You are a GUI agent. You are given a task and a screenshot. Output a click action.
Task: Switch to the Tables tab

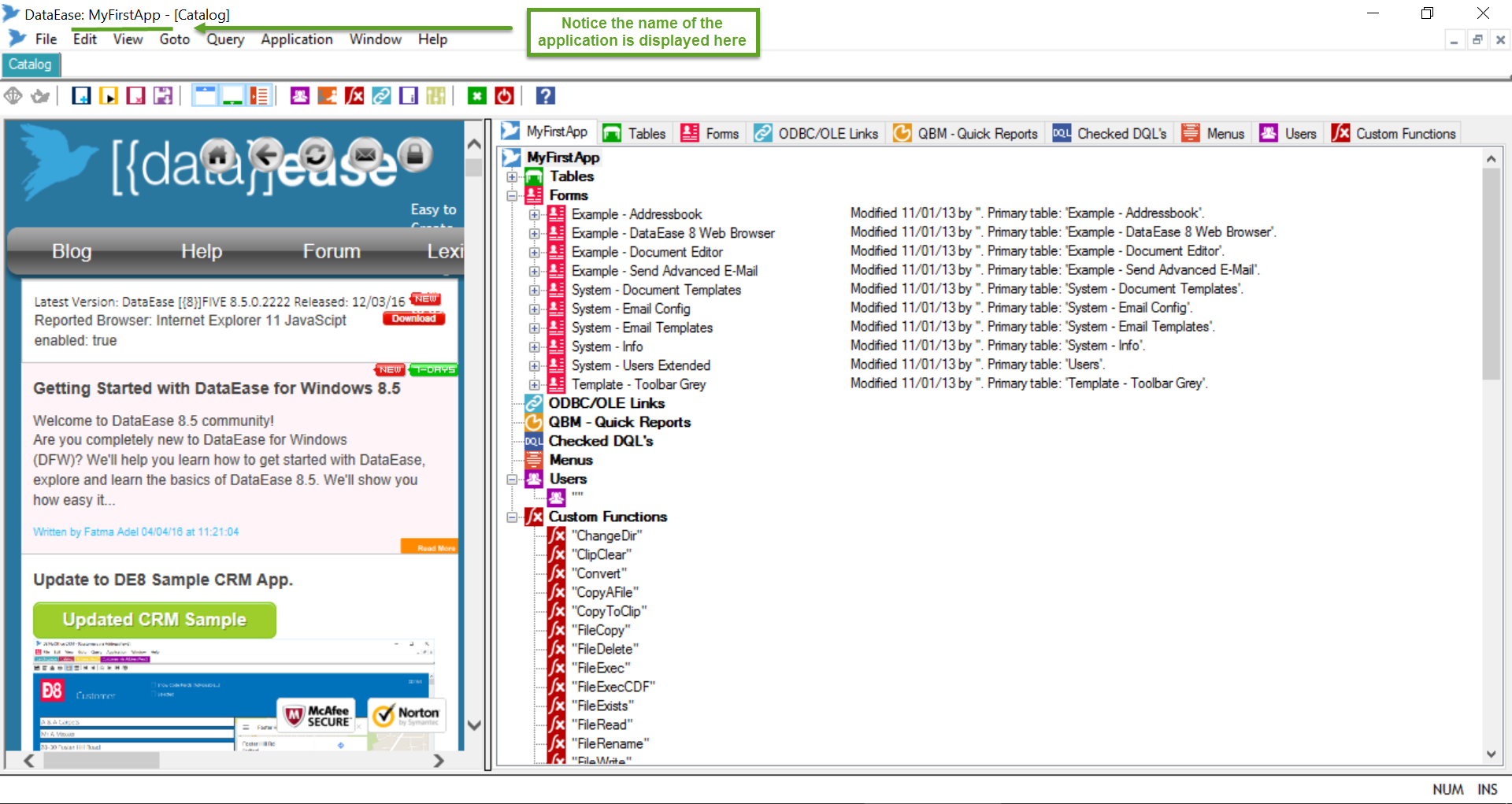(x=636, y=133)
